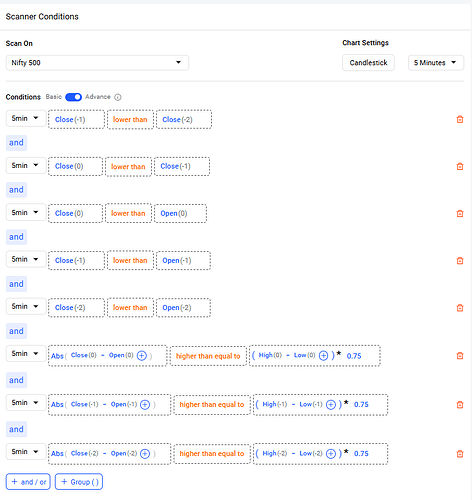This screenshot has height=500, width=472.
Task: Open 5min dropdown of Abs Close(-2) - Open(-2) row
Action: click(x=26, y=452)
